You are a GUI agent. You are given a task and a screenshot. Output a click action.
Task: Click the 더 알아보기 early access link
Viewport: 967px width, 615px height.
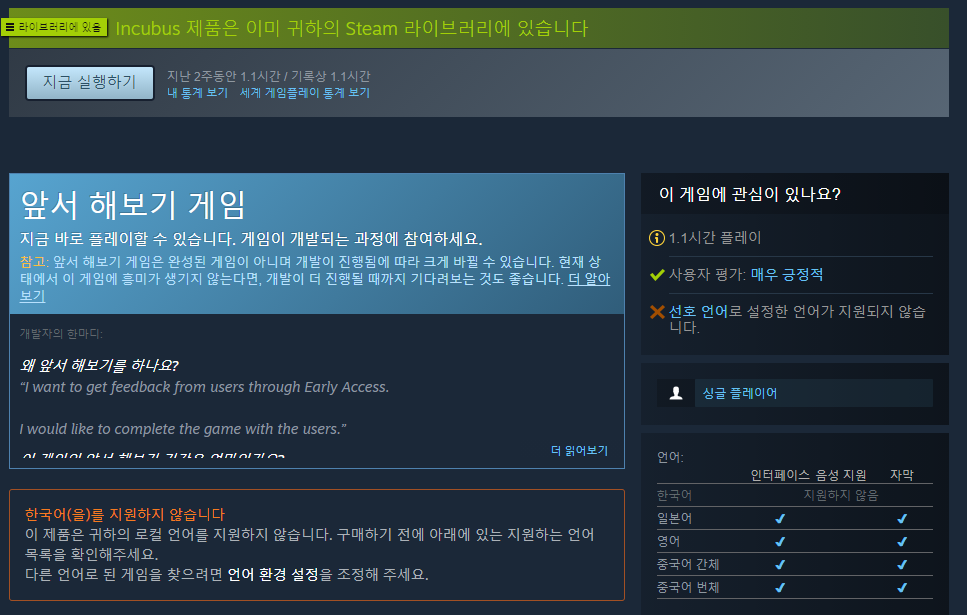pos(589,279)
